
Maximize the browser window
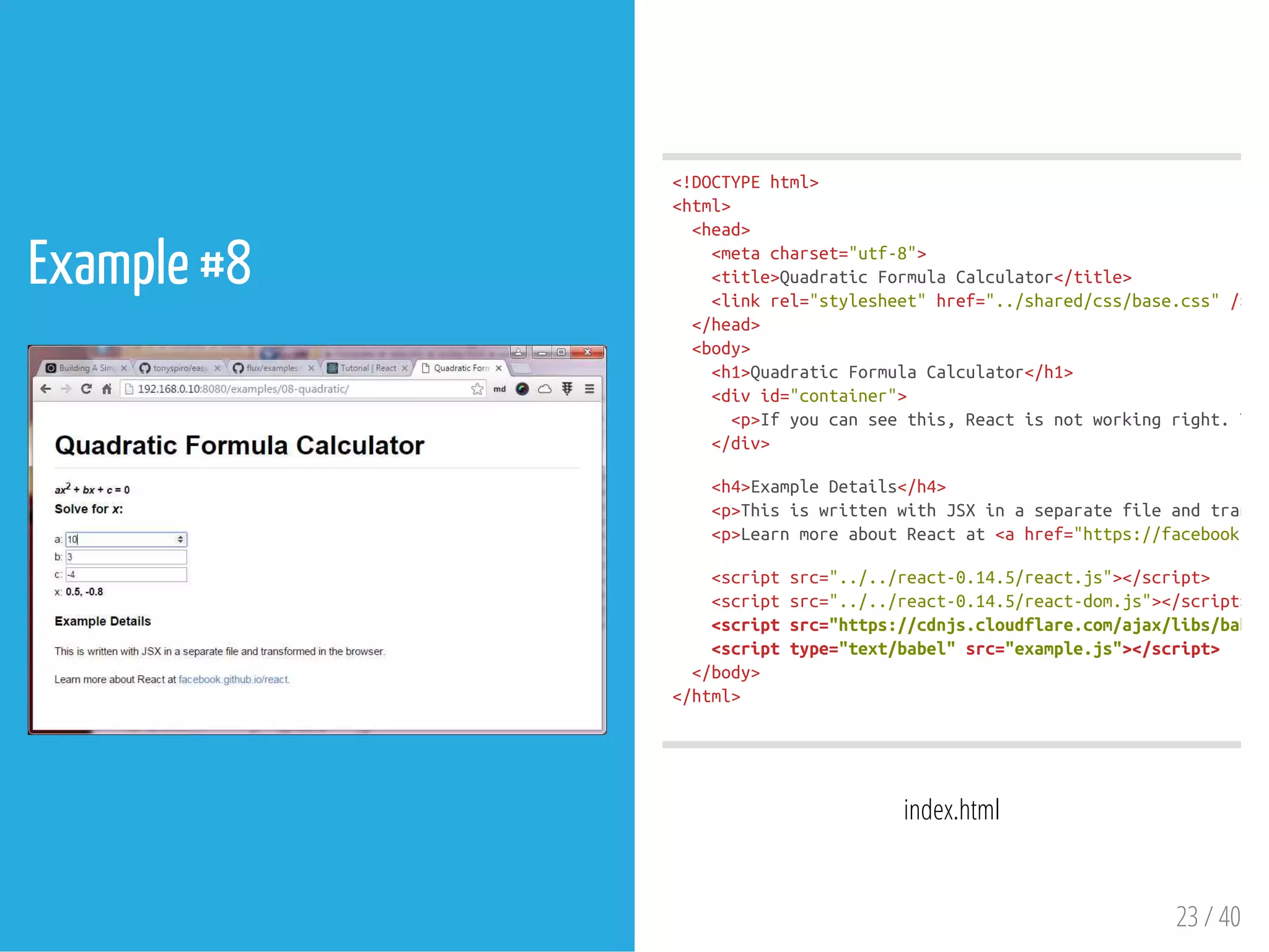pos(561,352)
